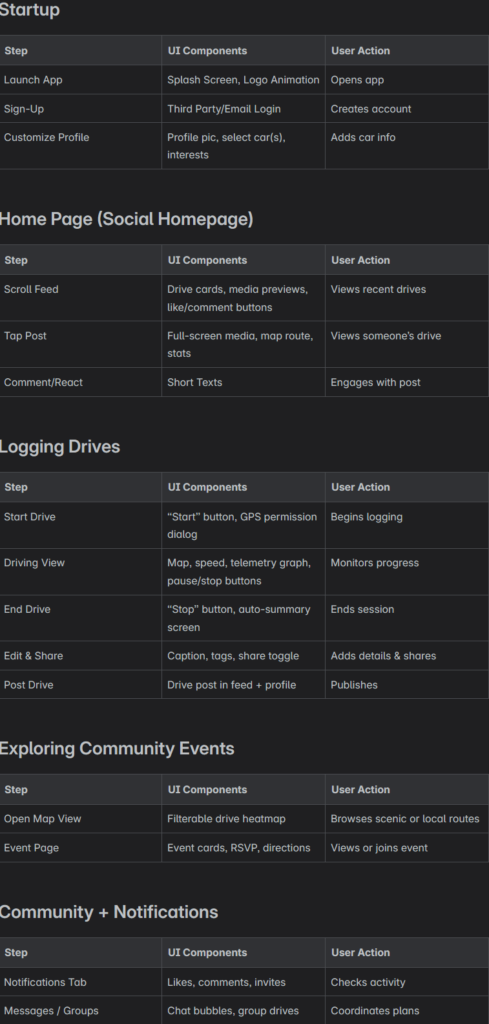Select the Scroll Feed step cell

point(80,298)
